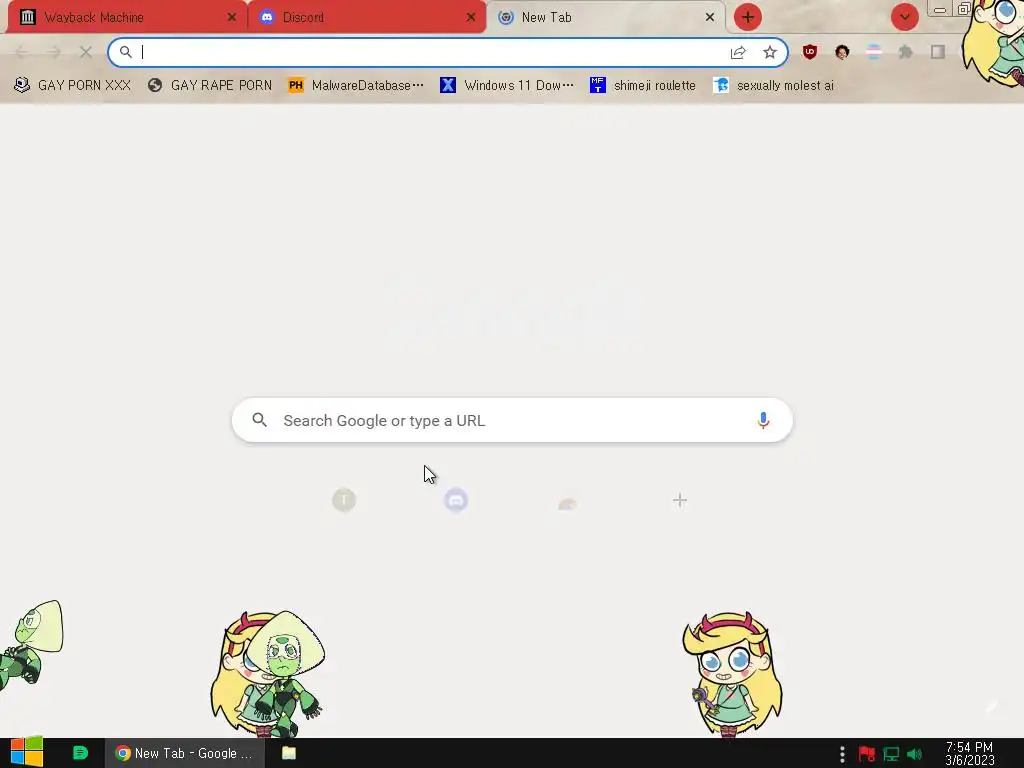Share this page icon in address bar
Image resolution: width=1024 pixels, height=768 pixels.
[x=738, y=52]
